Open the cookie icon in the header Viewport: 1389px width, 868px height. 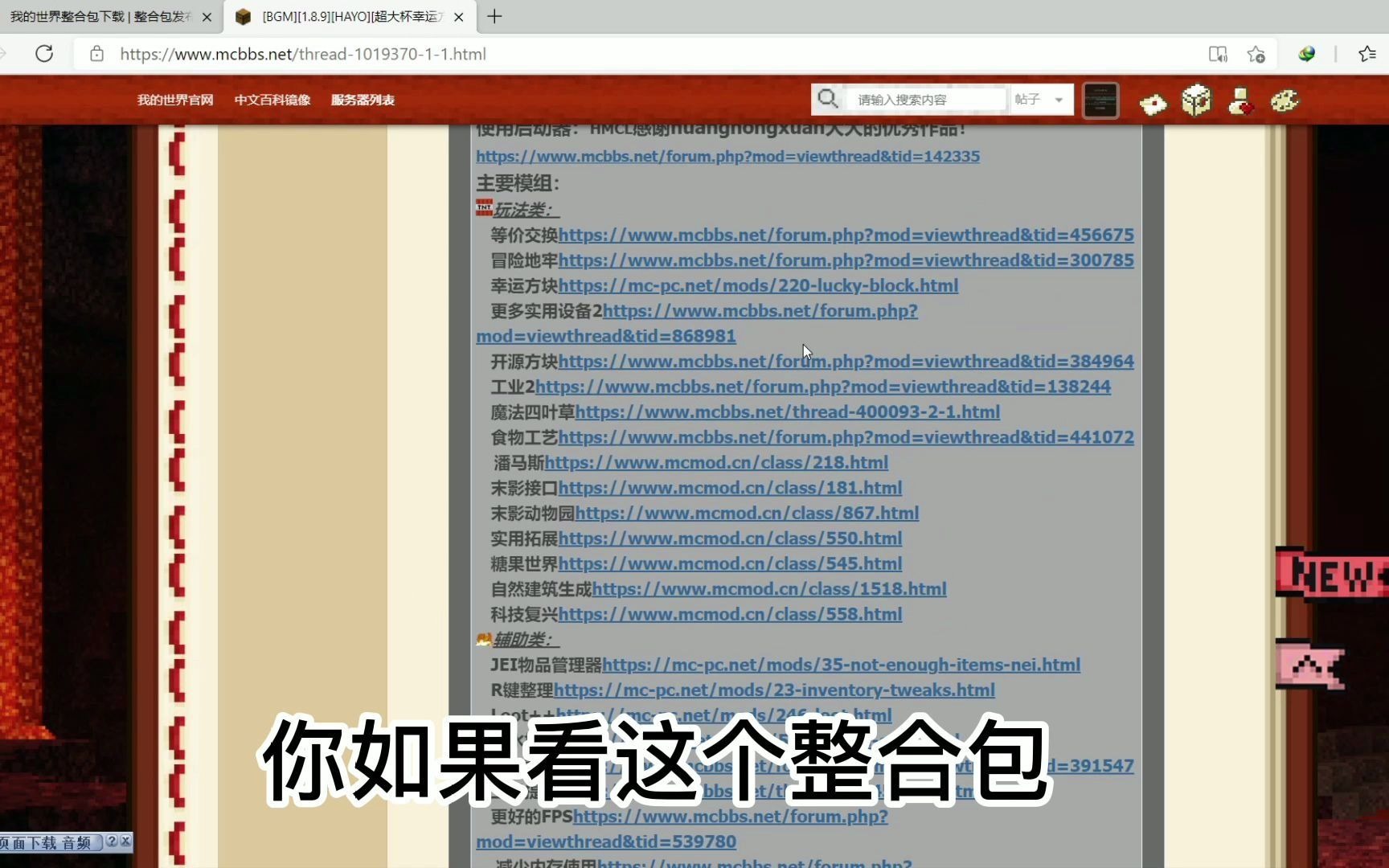[x=1285, y=100]
